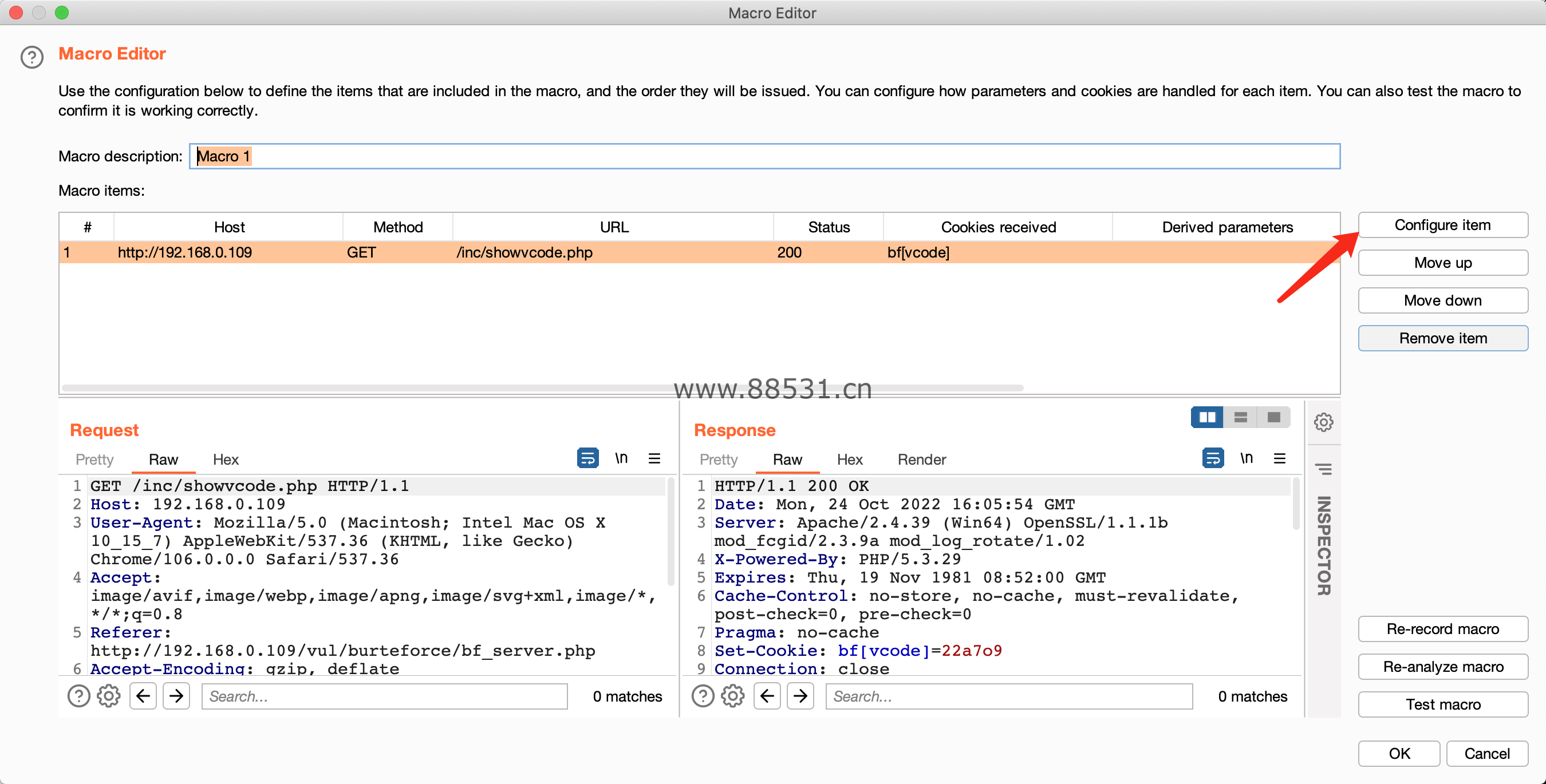1546x784 pixels.
Task: Open Request search help icon
Action: pos(78,696)
